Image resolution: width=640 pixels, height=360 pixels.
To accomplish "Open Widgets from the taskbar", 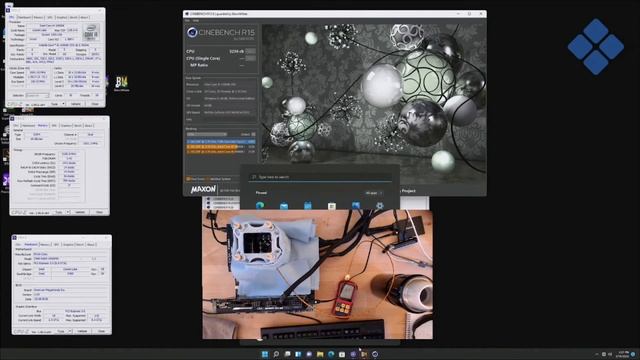I will click(298, 354).
